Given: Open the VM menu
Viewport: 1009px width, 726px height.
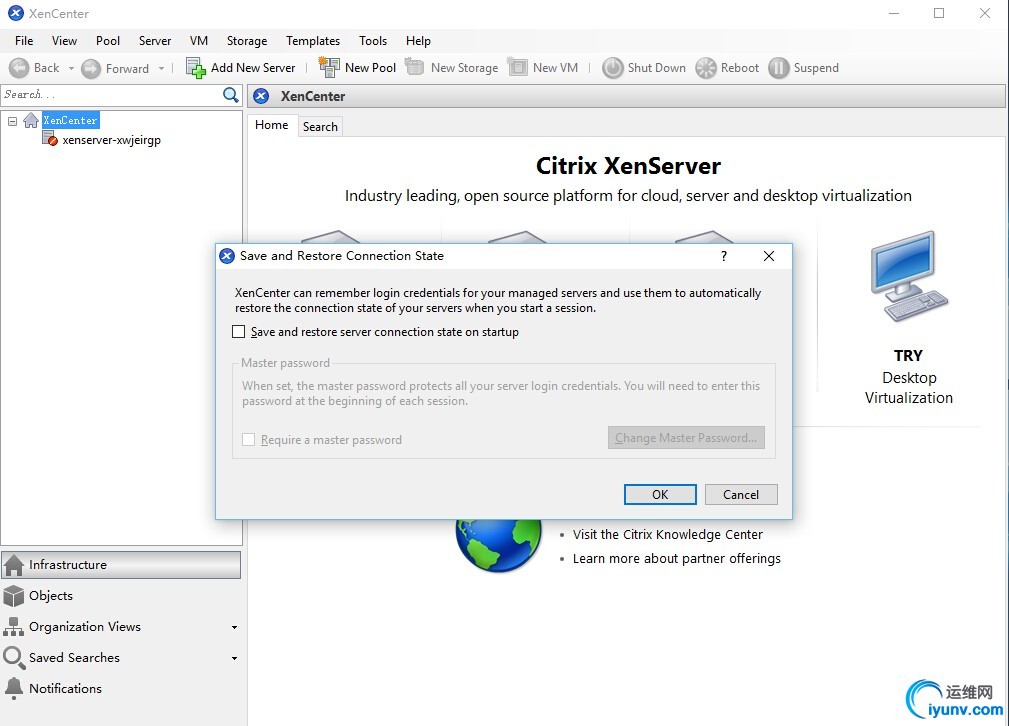Looking at the screenshot, I should (x=199, y=41).
